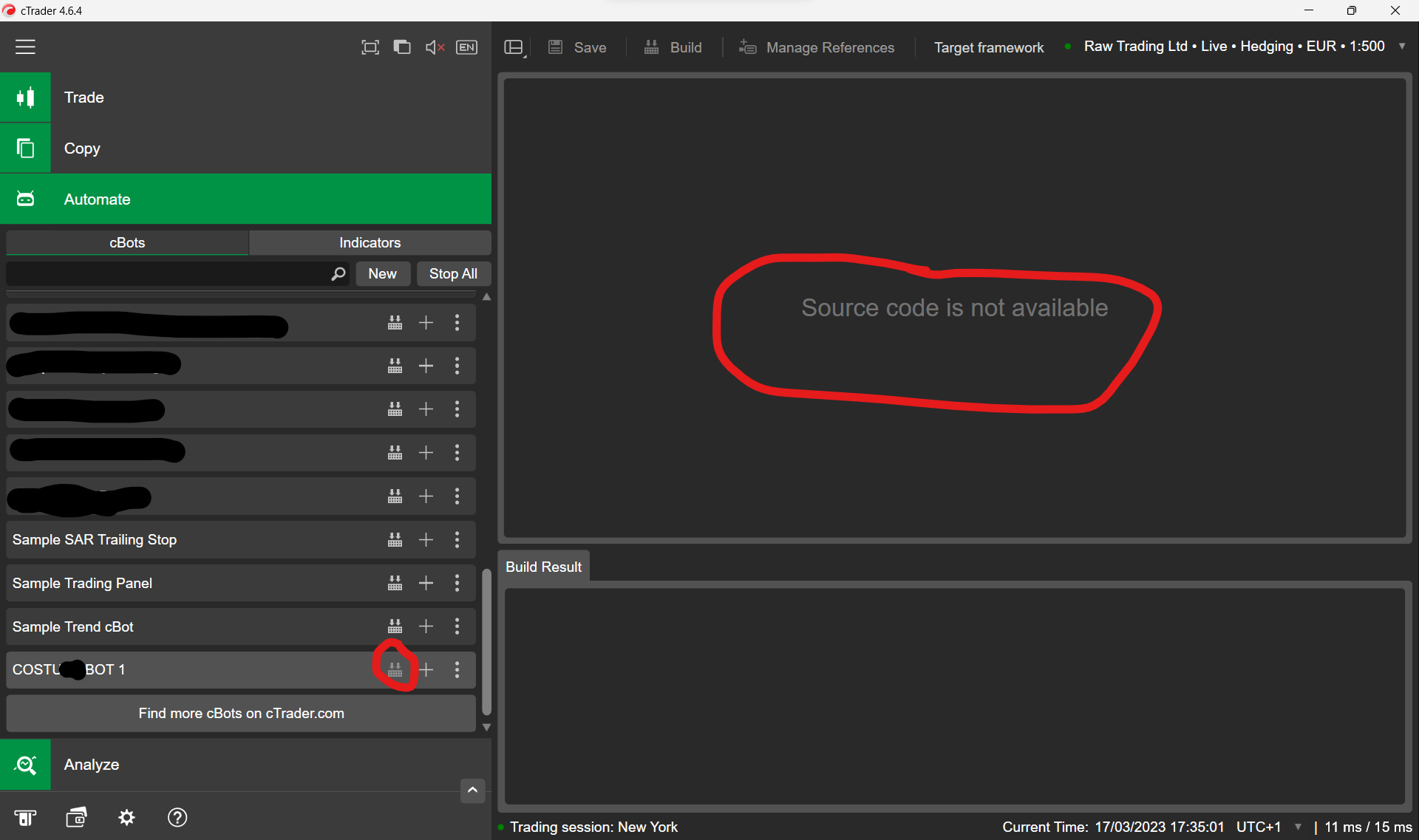Open the Analyze section

click(245, 765)
